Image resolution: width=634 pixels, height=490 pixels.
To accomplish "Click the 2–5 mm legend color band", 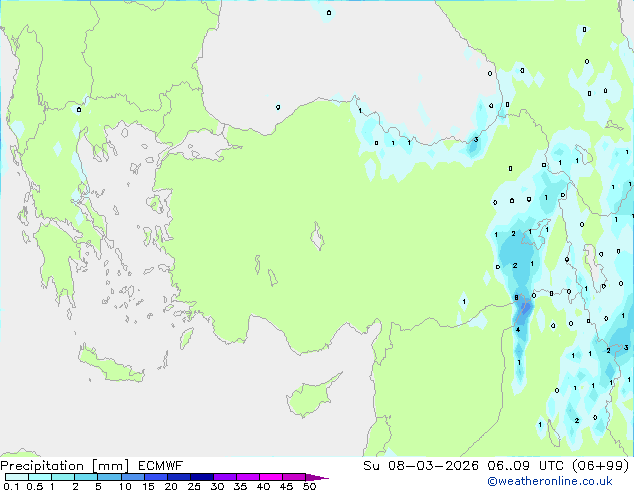I will pos(86,477).
